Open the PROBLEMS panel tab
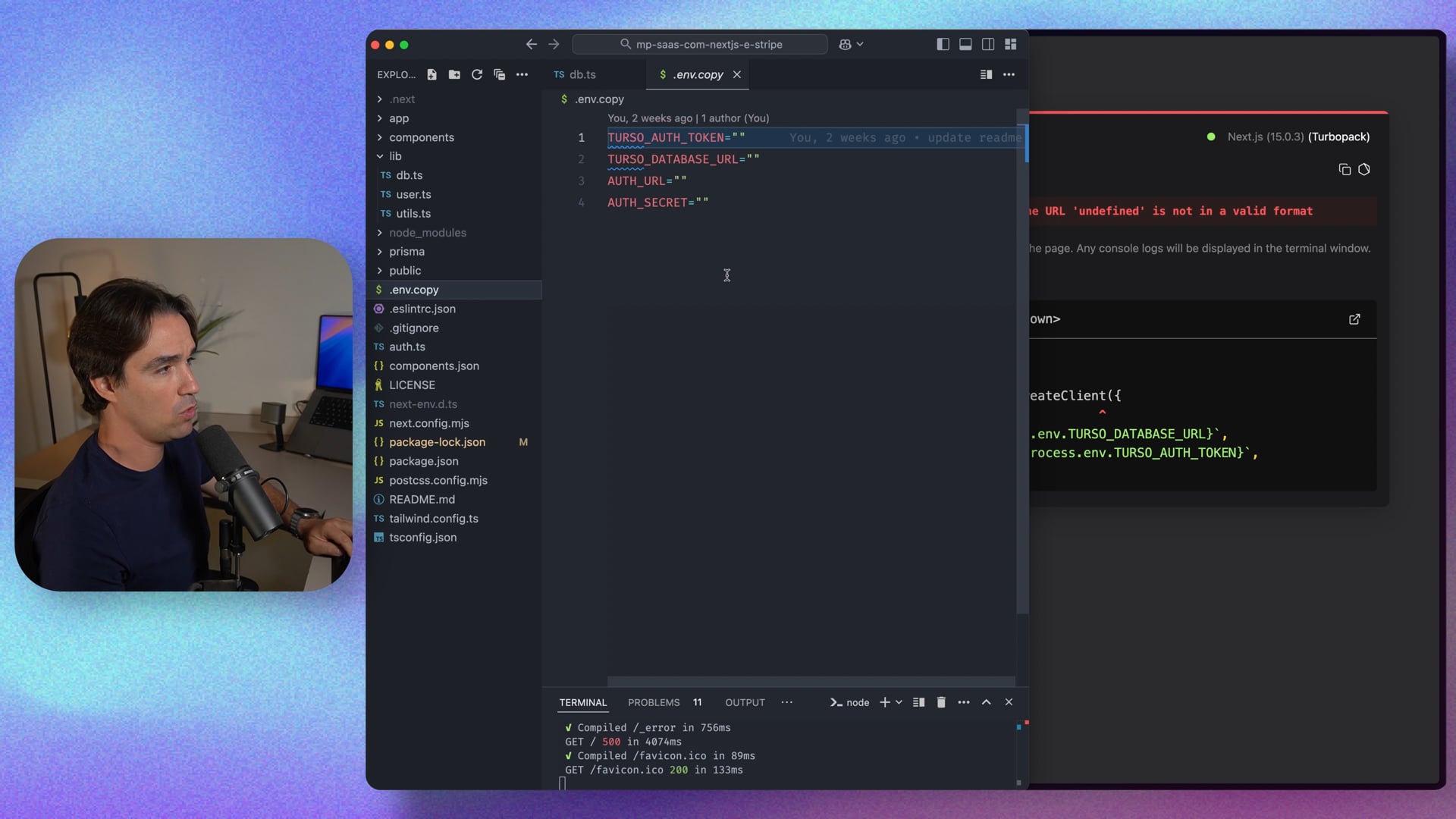This screenshot has width=1456, height=819. (654, 702)
